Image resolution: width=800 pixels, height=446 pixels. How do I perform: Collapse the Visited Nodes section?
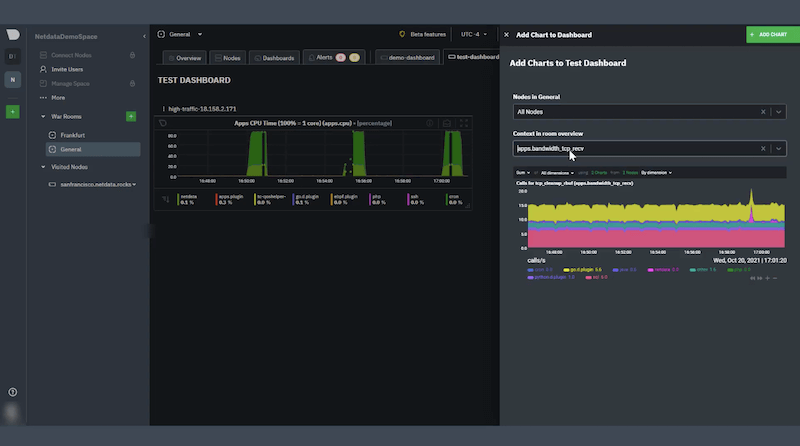point(43,167)
